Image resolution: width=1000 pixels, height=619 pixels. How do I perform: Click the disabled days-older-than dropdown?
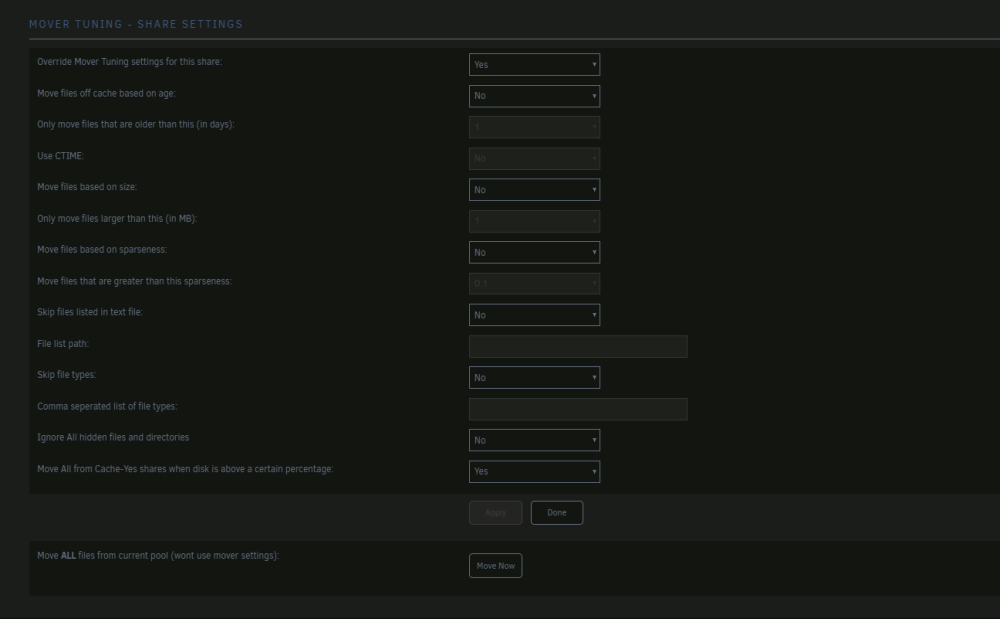(x=534, y=127)
